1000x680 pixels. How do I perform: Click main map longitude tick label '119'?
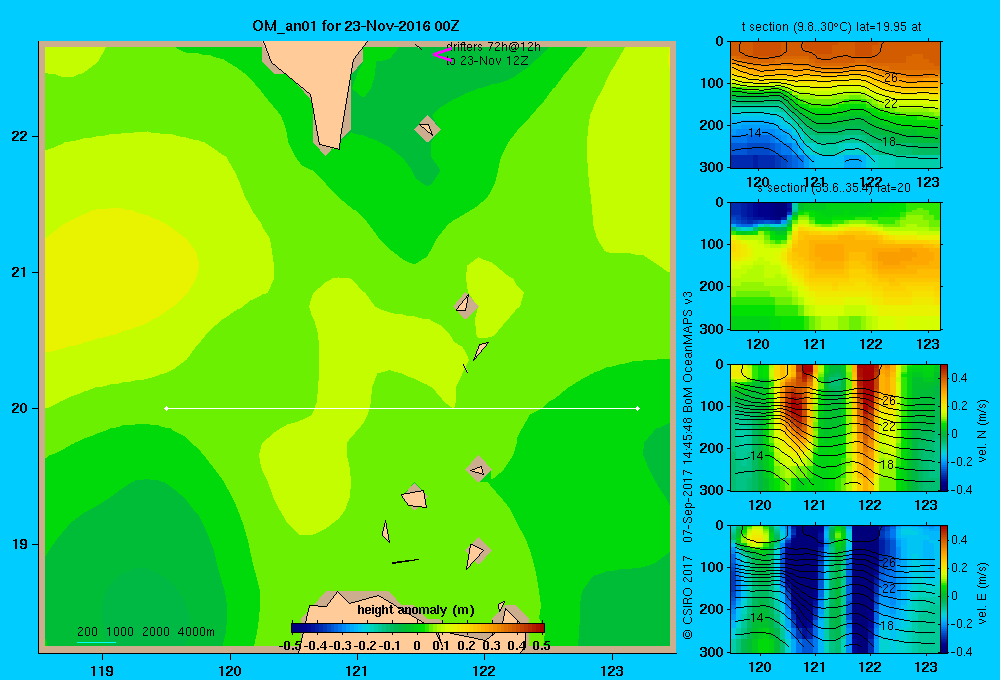click(102, 670)
